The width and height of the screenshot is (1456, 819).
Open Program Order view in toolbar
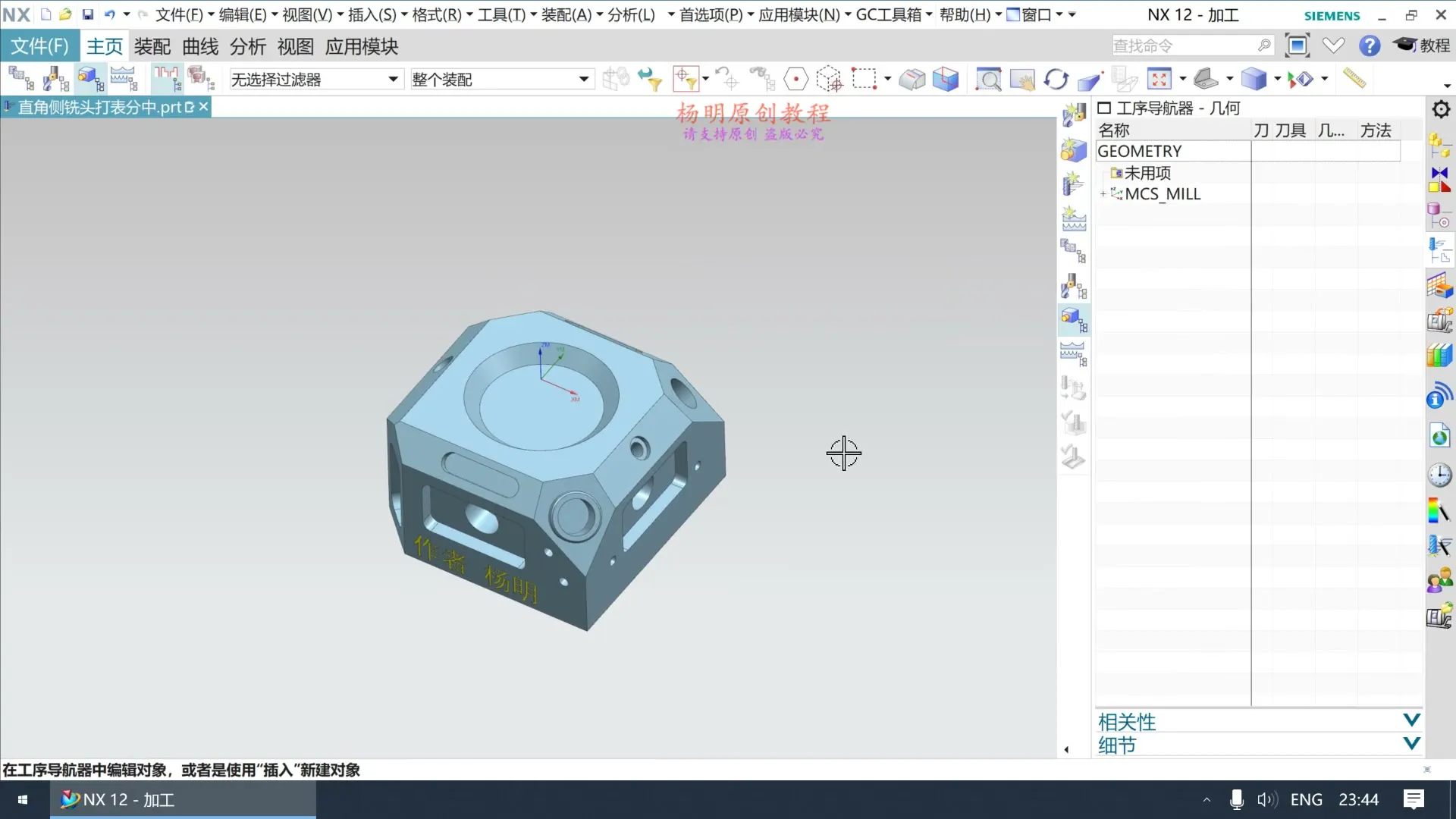pos(20,79)
